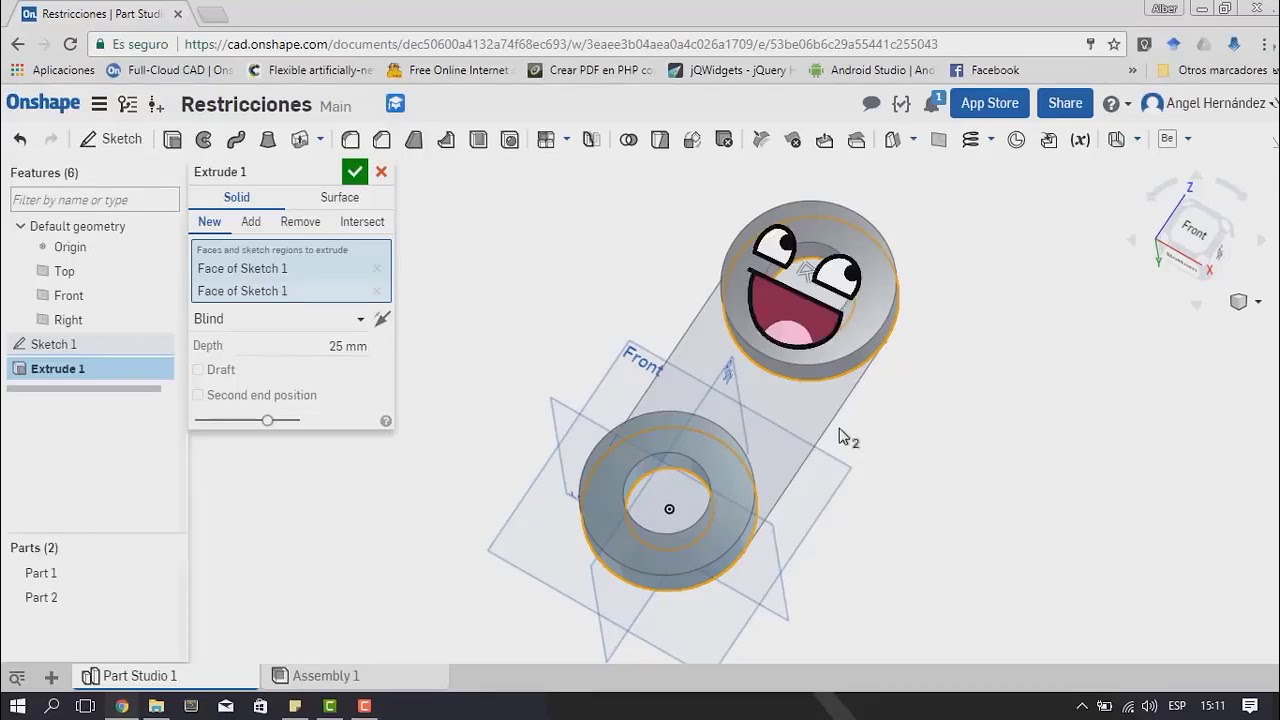The width and height of the screenshot is (1280, 720).
Task: Select the Fillet tool icon
Action: pos(350,139)
